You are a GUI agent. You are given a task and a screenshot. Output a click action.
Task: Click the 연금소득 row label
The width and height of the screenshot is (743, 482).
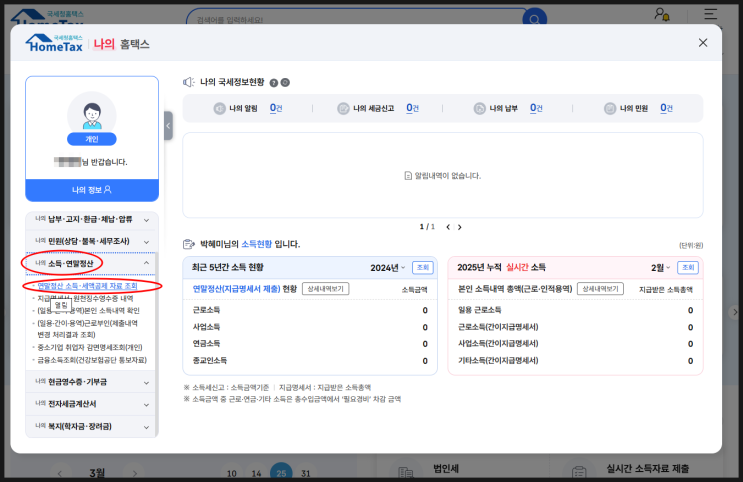coord(206,344)
